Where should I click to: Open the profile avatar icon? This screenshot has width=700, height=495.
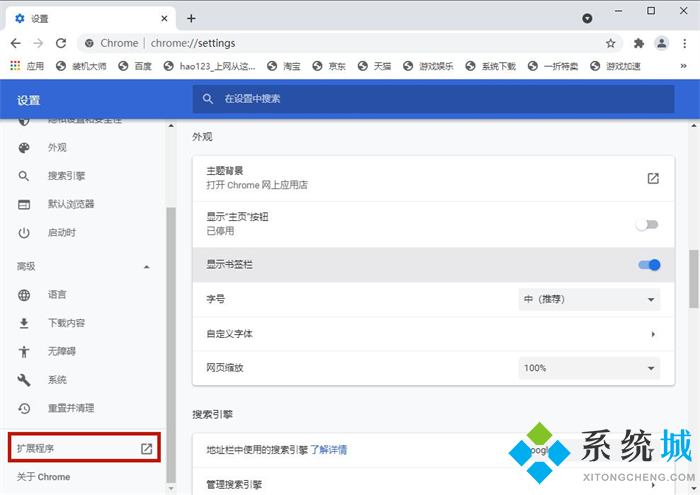point(662,43)
